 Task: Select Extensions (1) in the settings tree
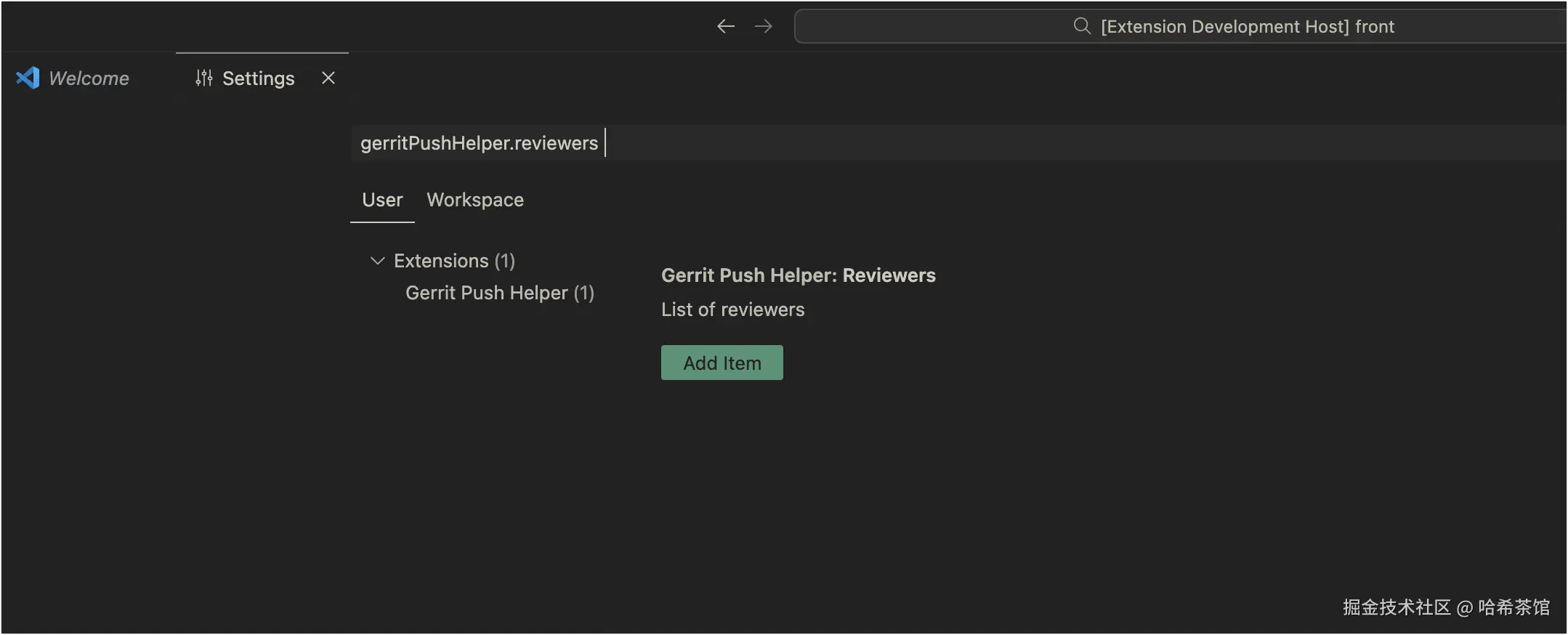click(454, 261)
